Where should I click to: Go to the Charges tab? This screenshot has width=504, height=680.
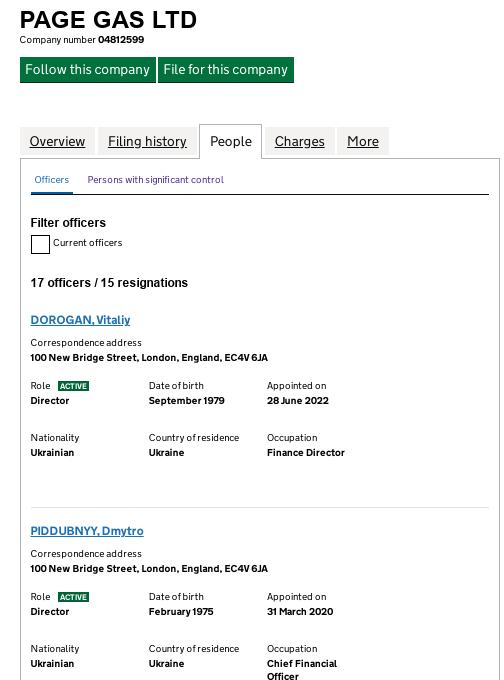(300, 141)
